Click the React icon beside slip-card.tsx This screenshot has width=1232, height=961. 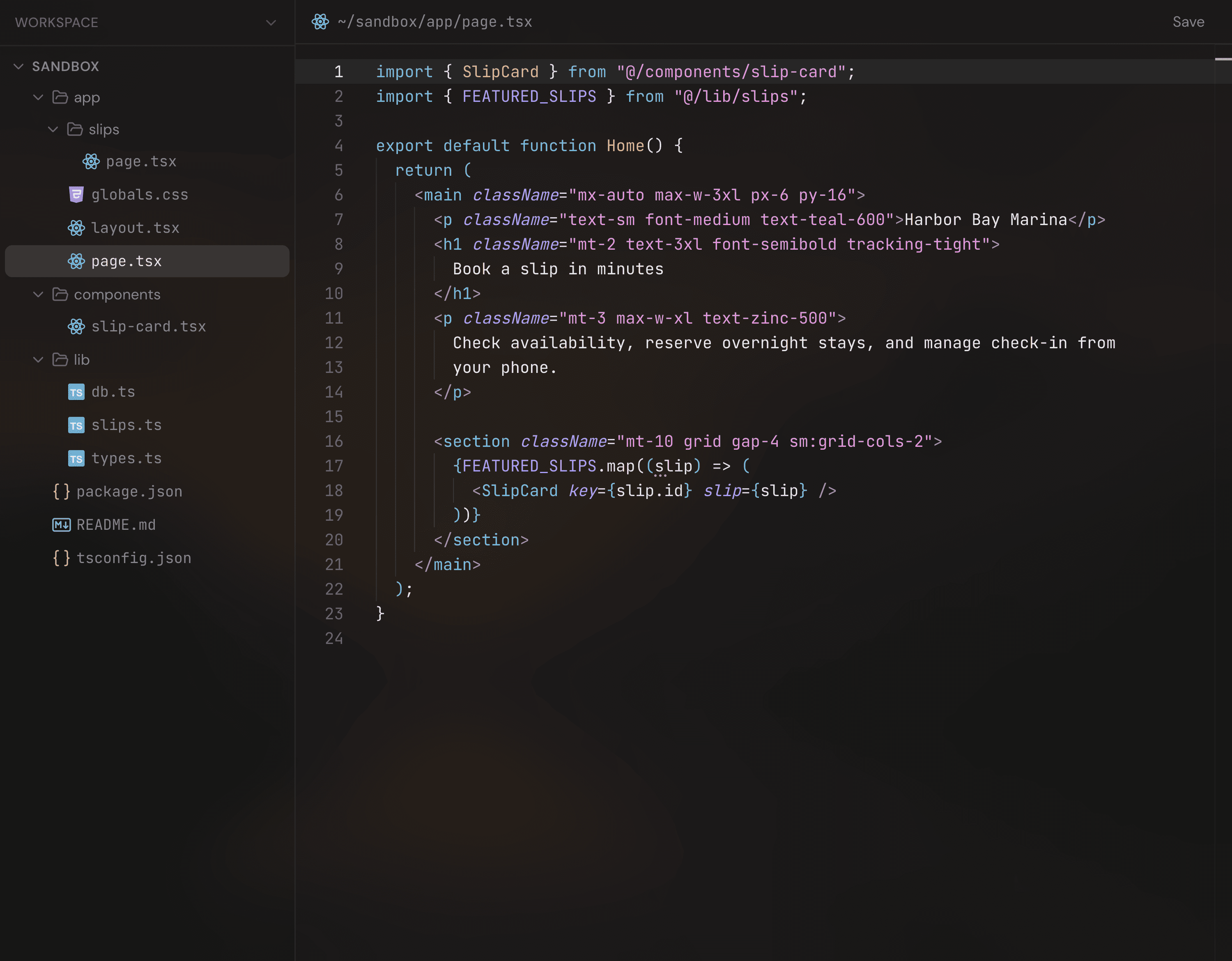pyautogui.click(x=76, y=326)
